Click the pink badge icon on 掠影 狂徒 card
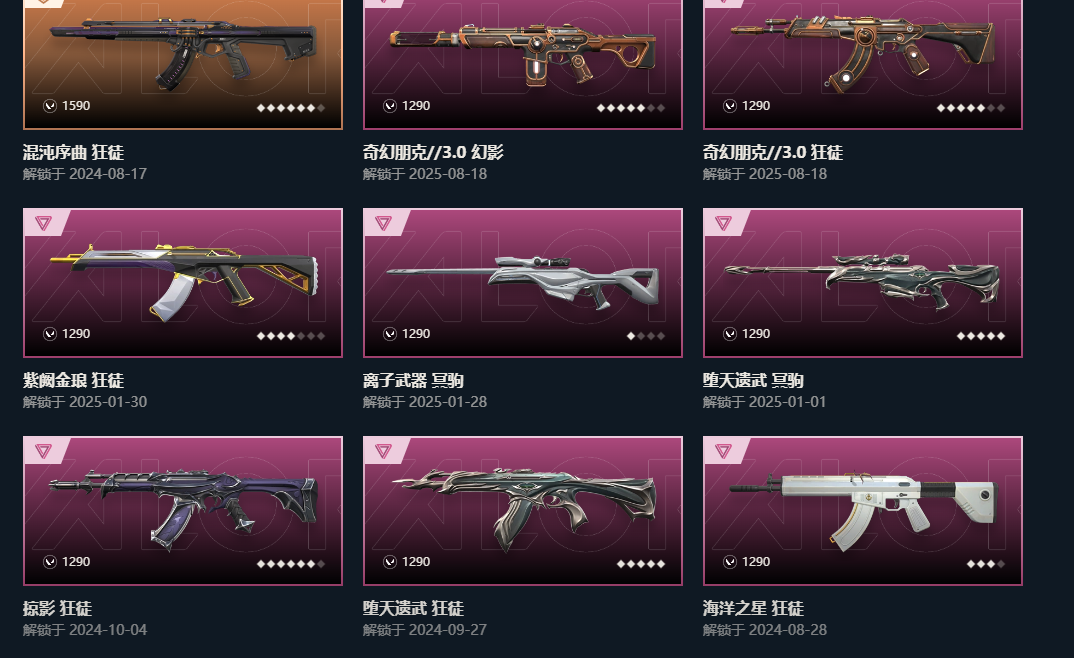The width and height of the screenshot is (1074, 658). pos(43,451)
